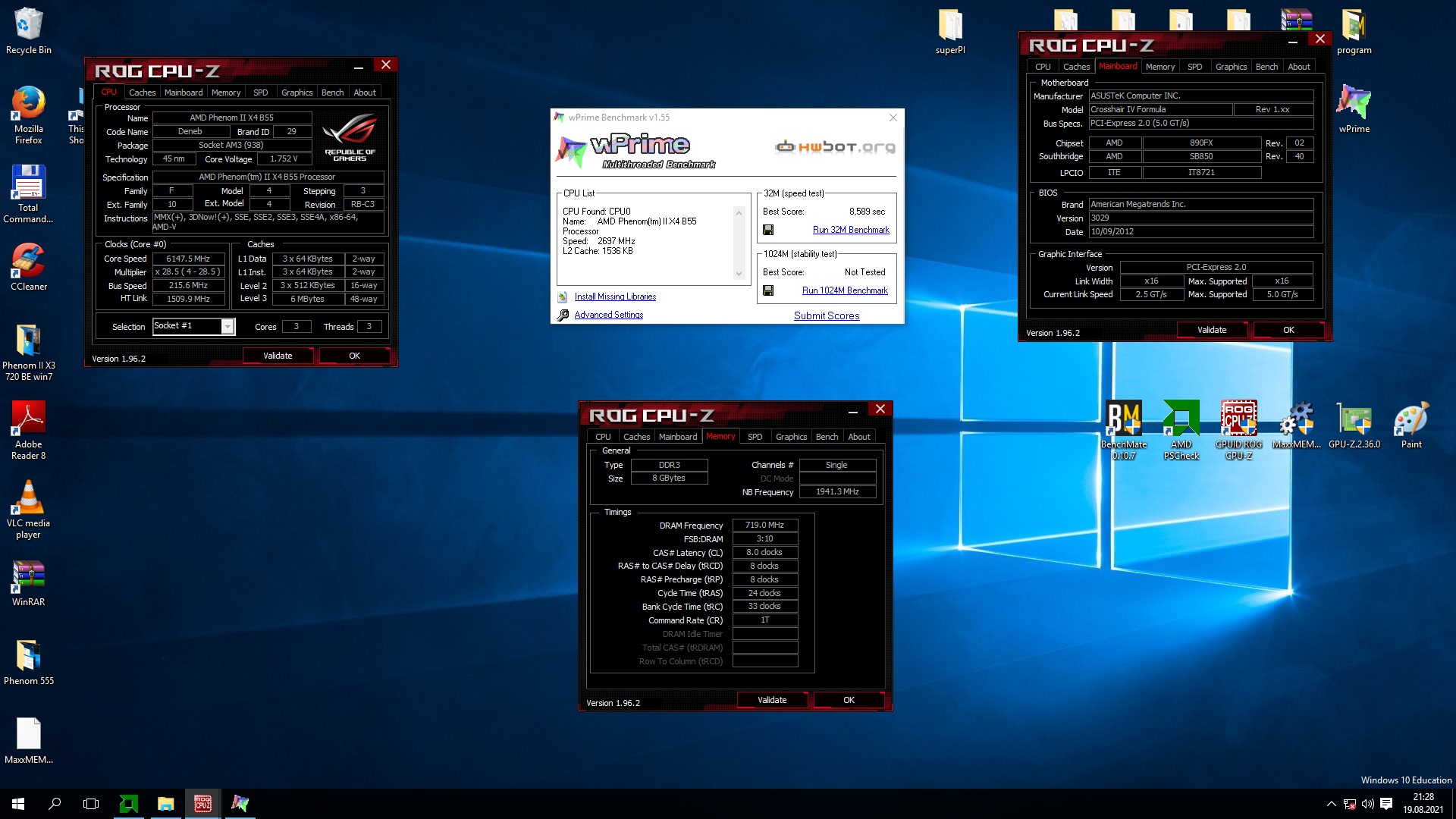The width and height of the screenshot is (1456, 819).
Task: Switch to Memory tab in Mainboard CPU-Z window
Action: (1159, 67)
